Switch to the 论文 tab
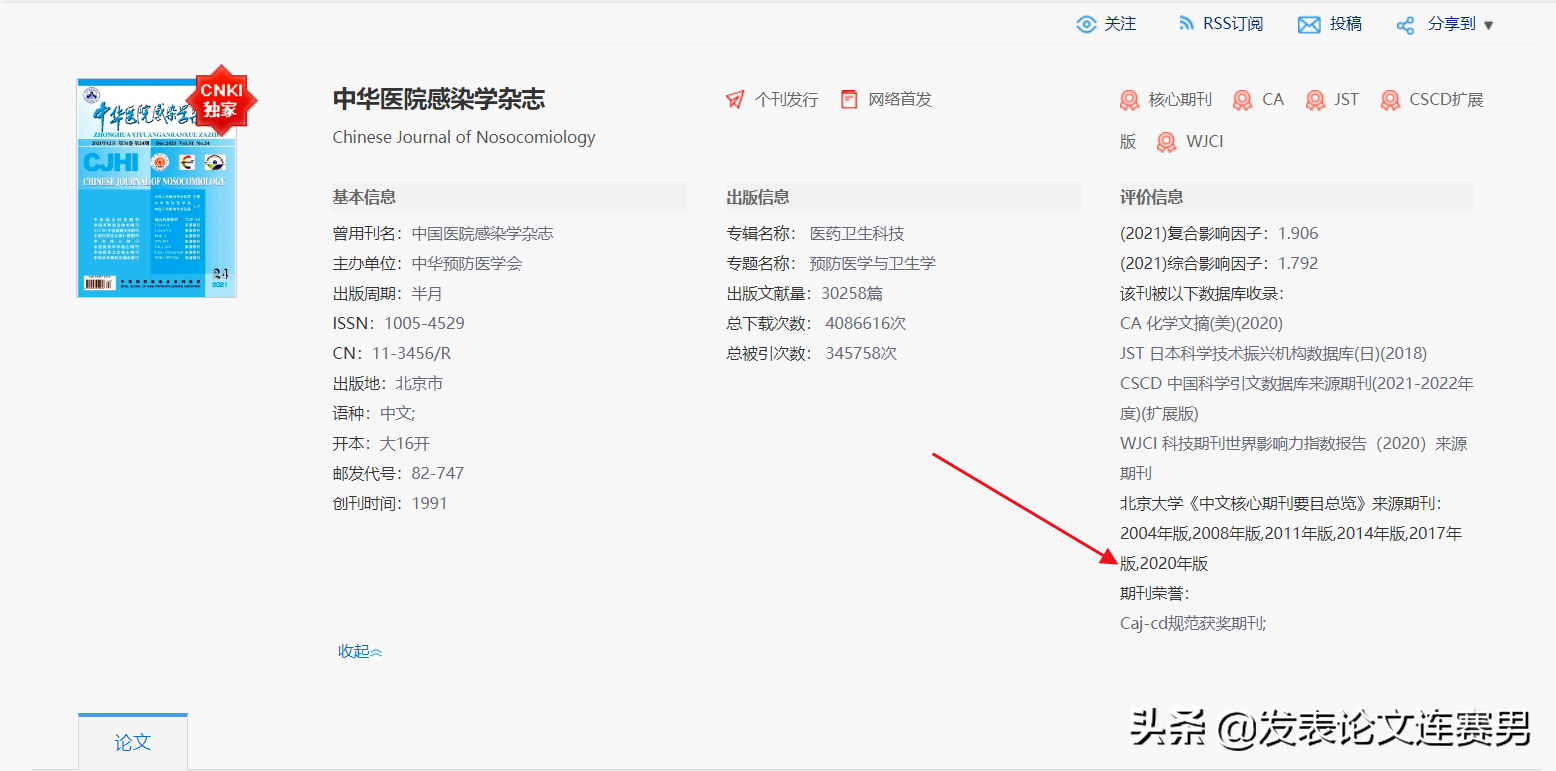 click(133, 741)
